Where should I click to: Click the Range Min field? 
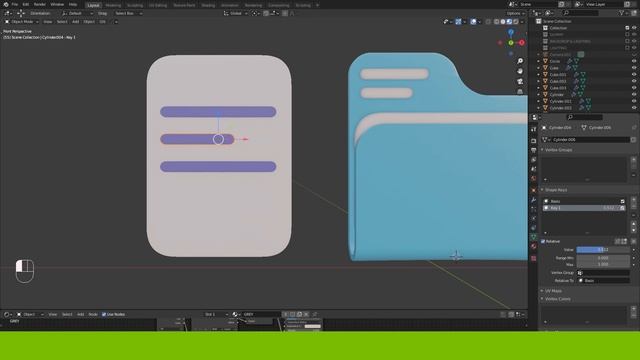(603, 258)
